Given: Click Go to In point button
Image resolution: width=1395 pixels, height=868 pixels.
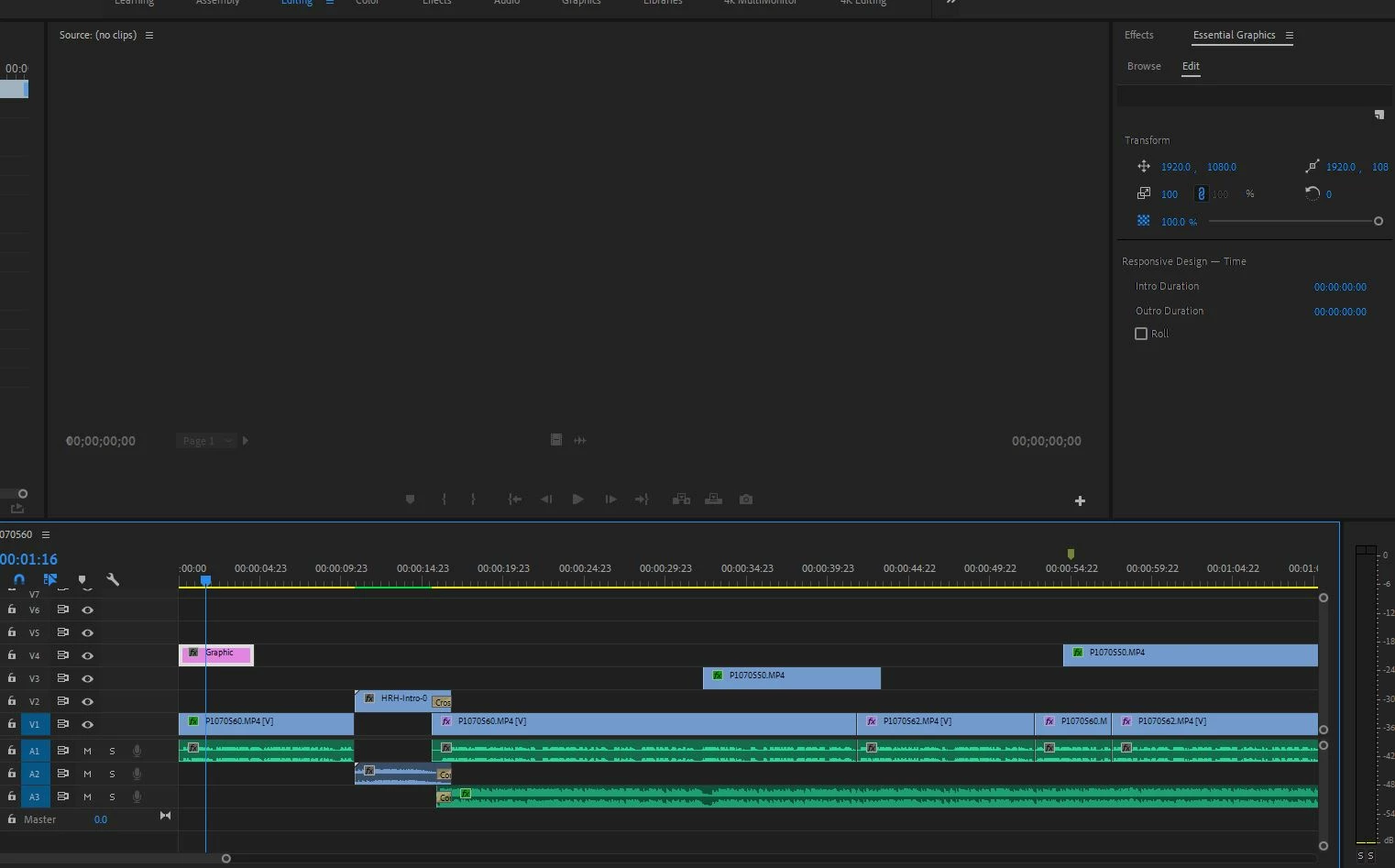Looking at the screenshot, I should [x=515, y=500].
